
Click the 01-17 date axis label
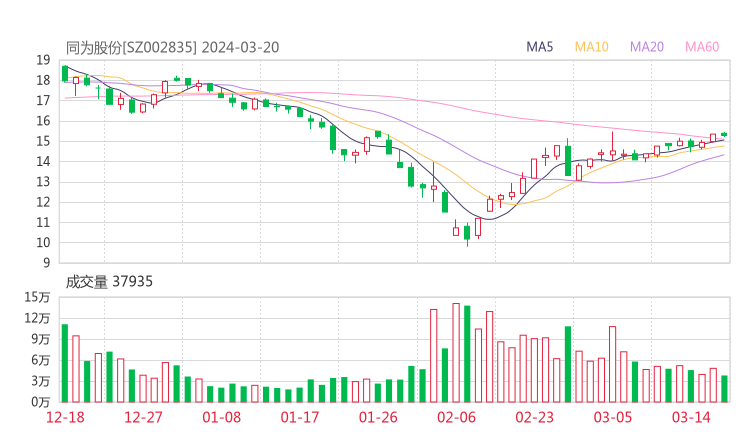[x=300, y=417]
